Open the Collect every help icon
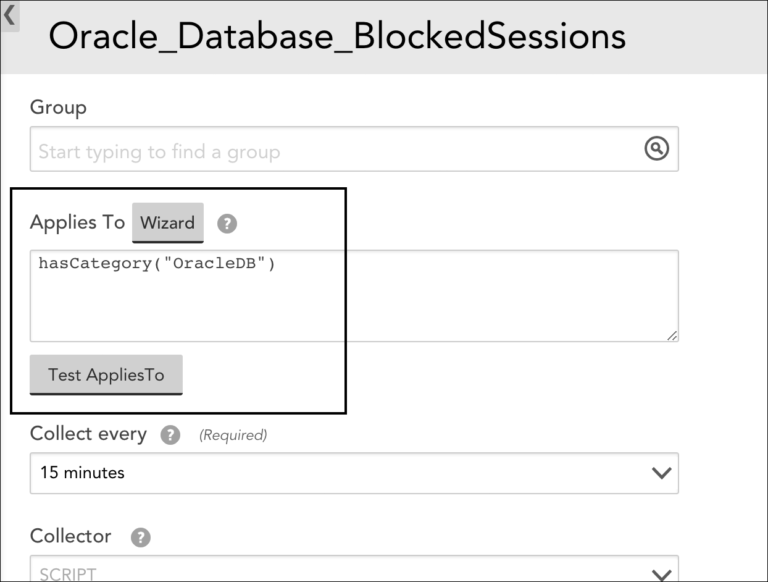 tap(170, 435)
